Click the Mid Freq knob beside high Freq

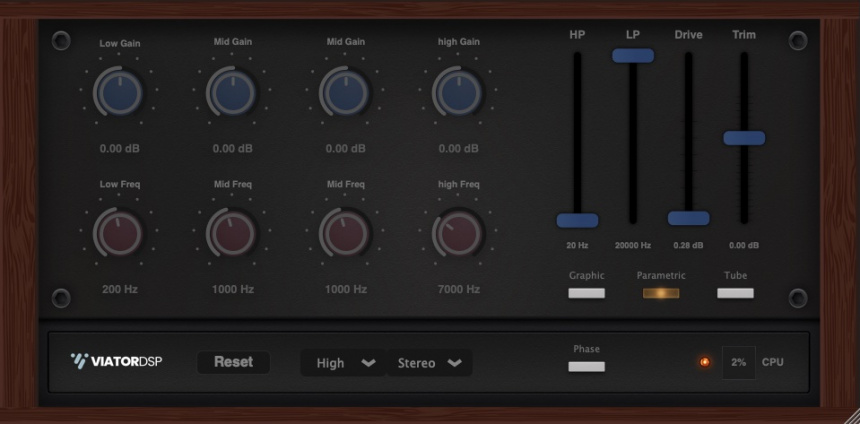[346, 233]
